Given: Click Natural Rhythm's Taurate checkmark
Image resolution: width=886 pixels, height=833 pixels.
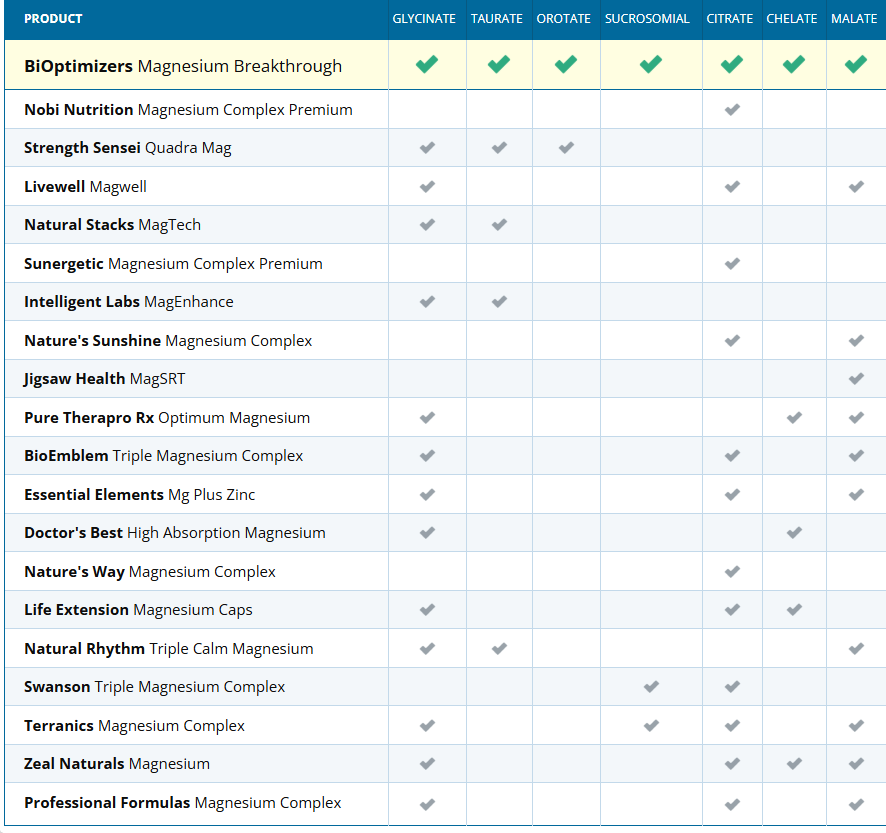Looking at the screenshot, I should 499,648.
